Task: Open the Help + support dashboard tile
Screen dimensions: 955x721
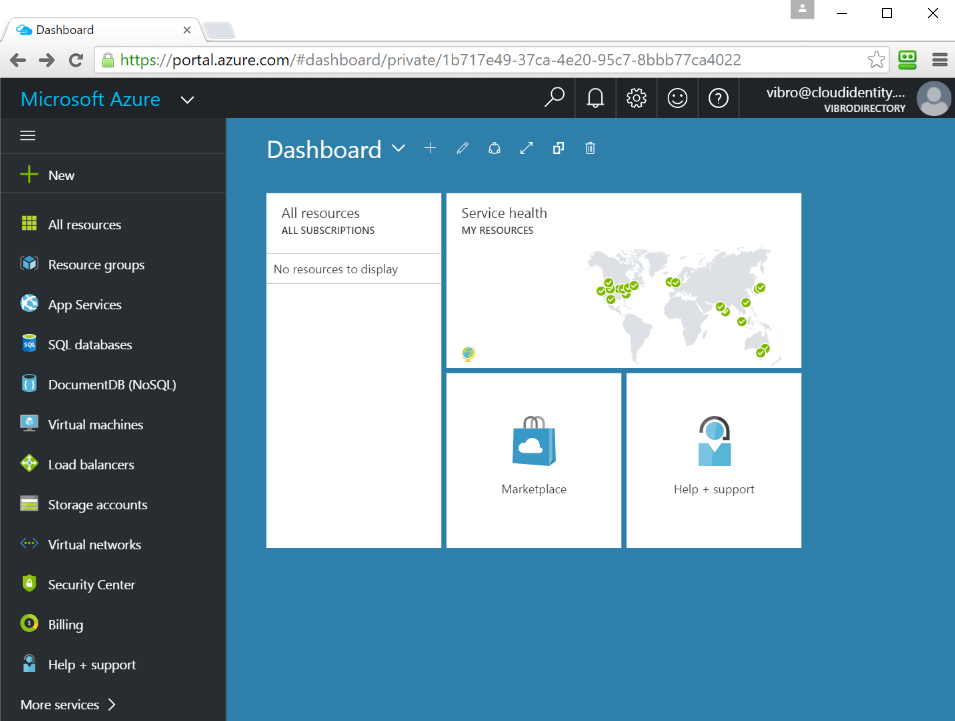Action: pos(714,460)
